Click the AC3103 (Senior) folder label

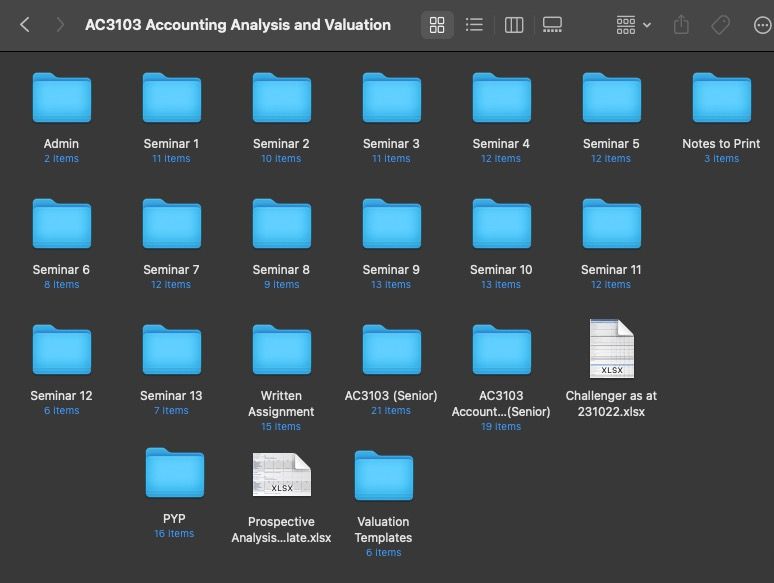[x=391, y=395]
